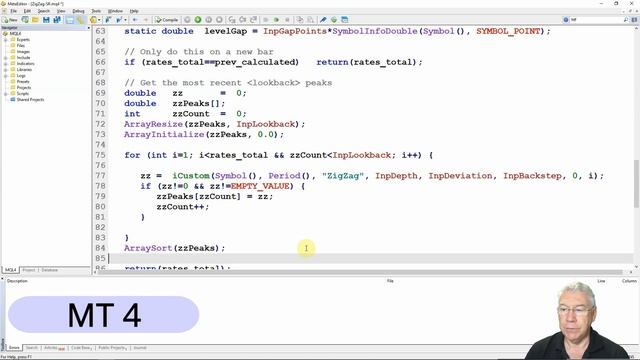Screen dimensions: 640x360
Task: Save the file with the floppy disk icon
Action: point(46,20)
